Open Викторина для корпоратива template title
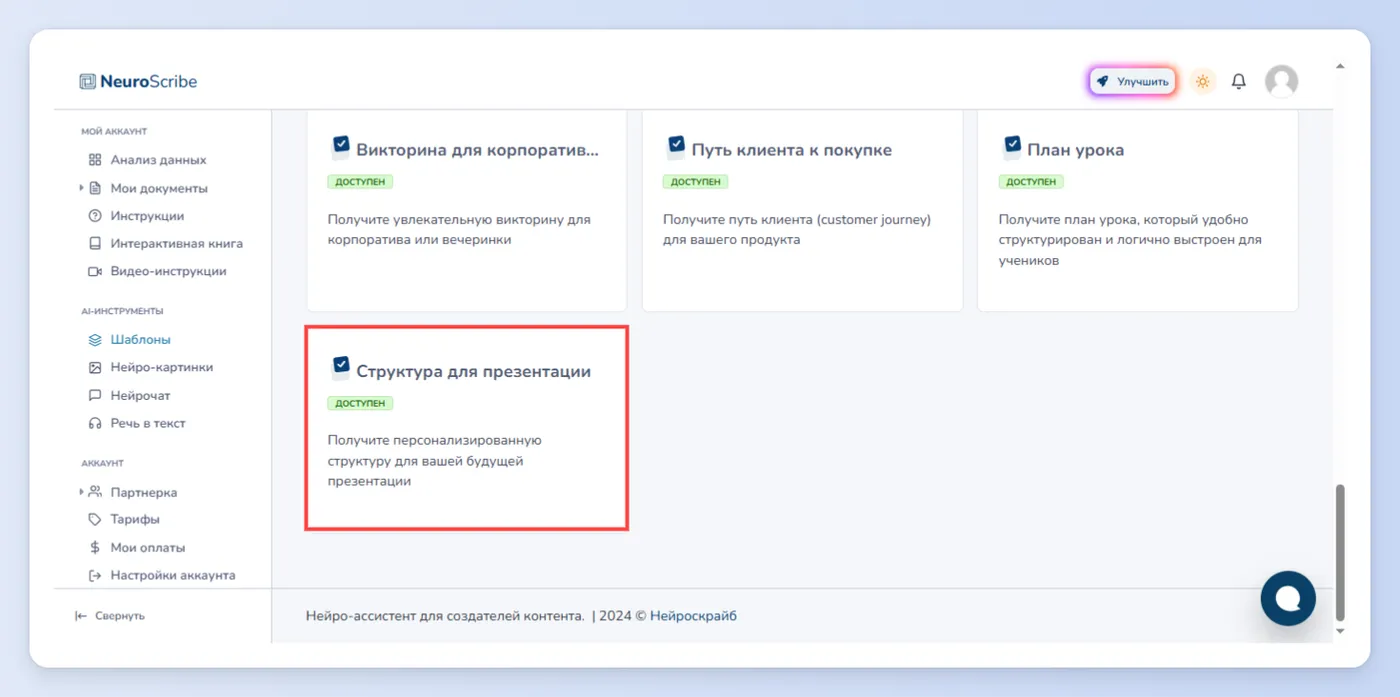This screenshot has height=697, width=1400. pos(477,150)
